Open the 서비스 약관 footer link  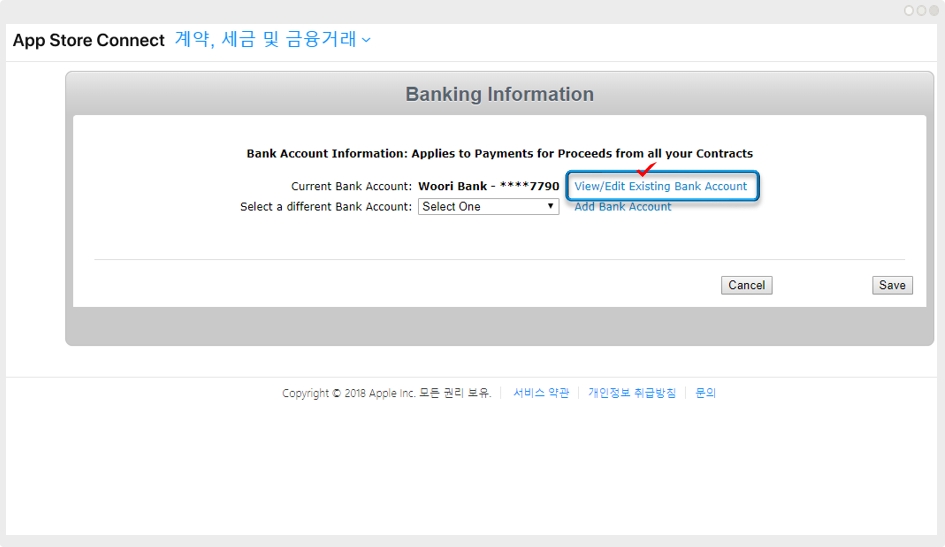[x=541, y=393]
